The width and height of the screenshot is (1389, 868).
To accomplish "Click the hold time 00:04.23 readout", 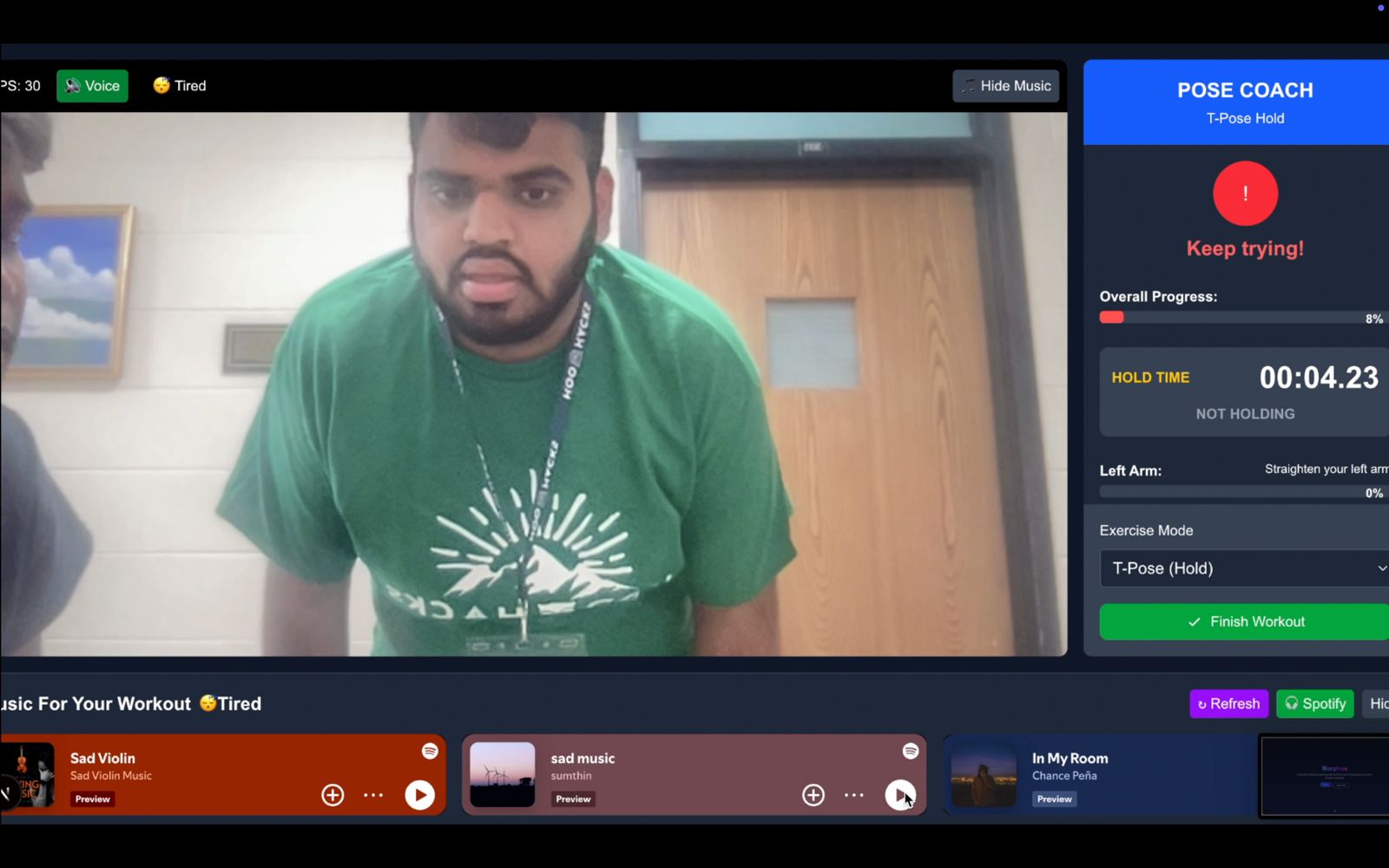I will (x=1319, y=378).
